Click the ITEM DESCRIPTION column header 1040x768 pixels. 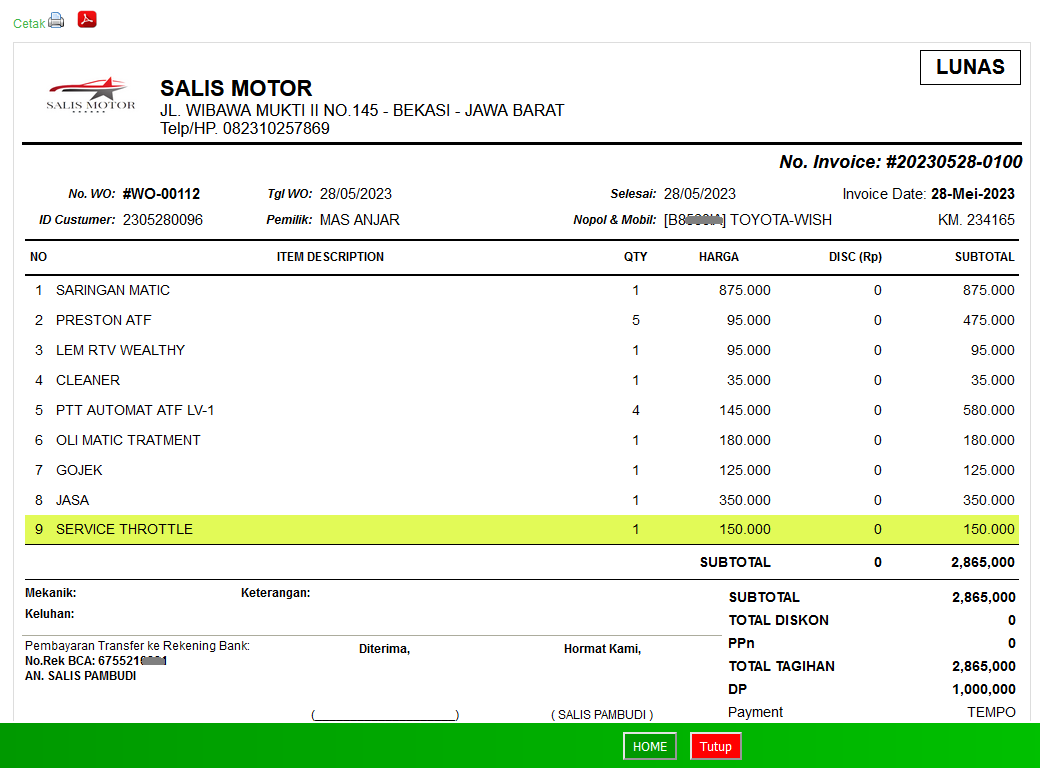(x=330, y=257)
